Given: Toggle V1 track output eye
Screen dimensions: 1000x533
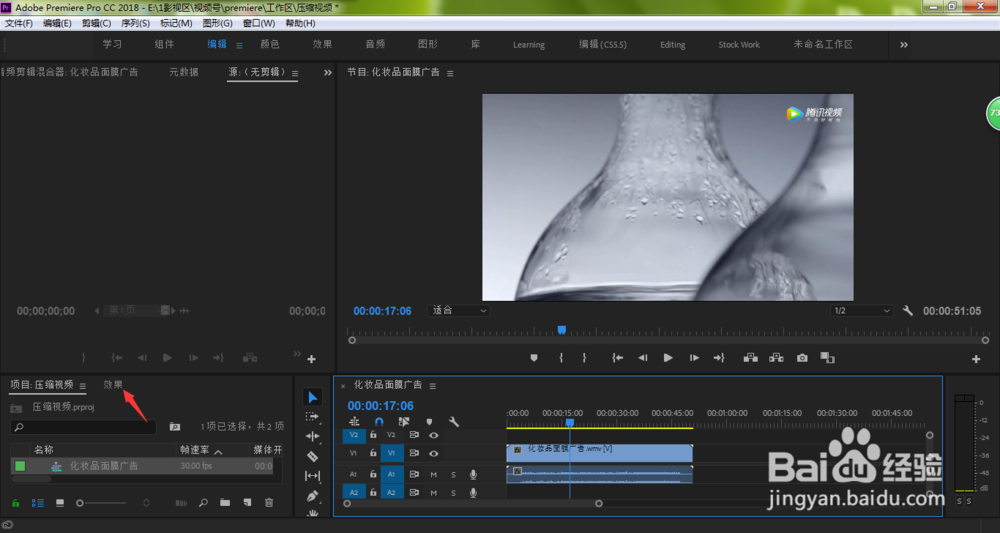Looking at the screenshot, I should coord(434,453).
